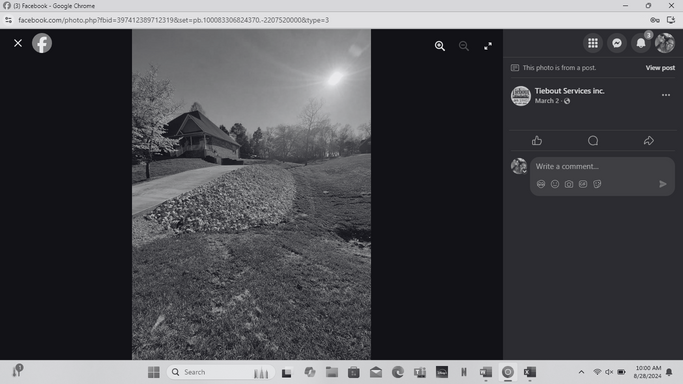Open your account profile menu
The width and height of the screenshot is (683, 384).
[665, 43]
